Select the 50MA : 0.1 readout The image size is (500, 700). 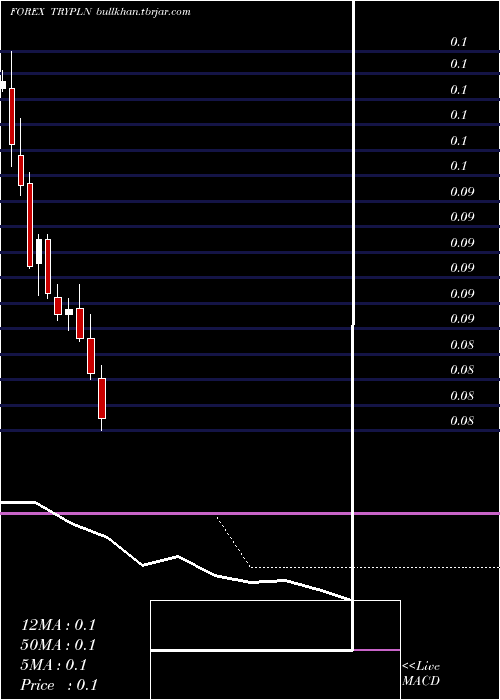(58, 645)
